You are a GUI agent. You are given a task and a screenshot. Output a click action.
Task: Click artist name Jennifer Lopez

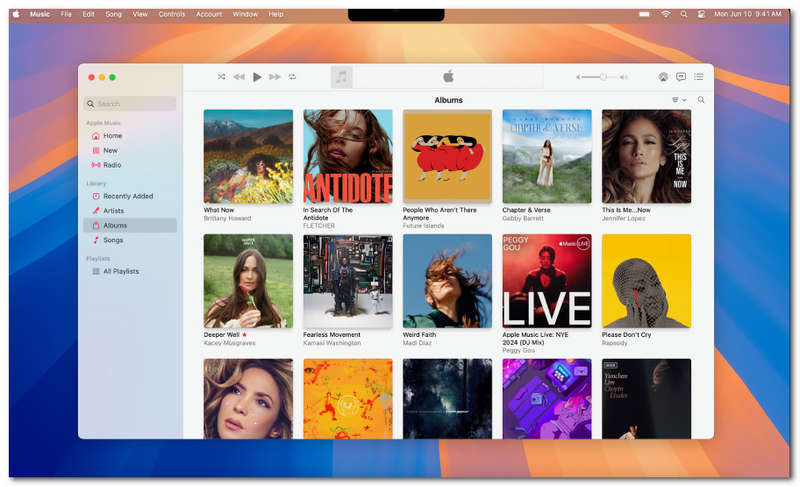tap(623, 218)
